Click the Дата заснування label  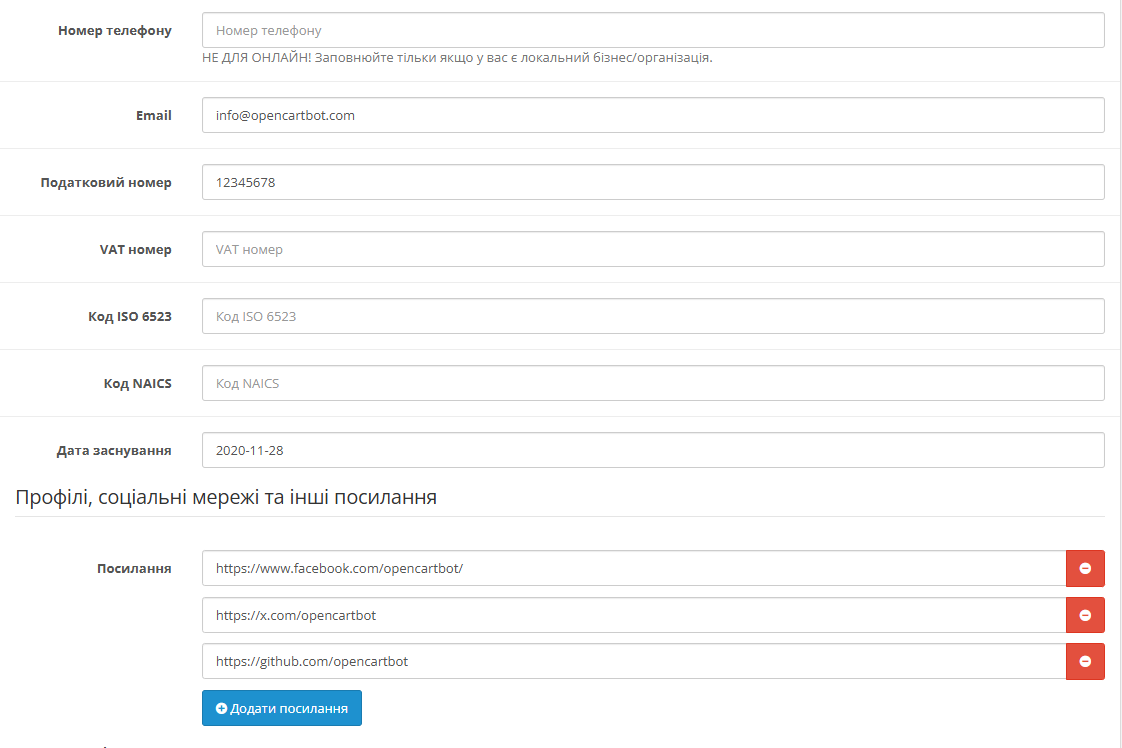(114, 450)
